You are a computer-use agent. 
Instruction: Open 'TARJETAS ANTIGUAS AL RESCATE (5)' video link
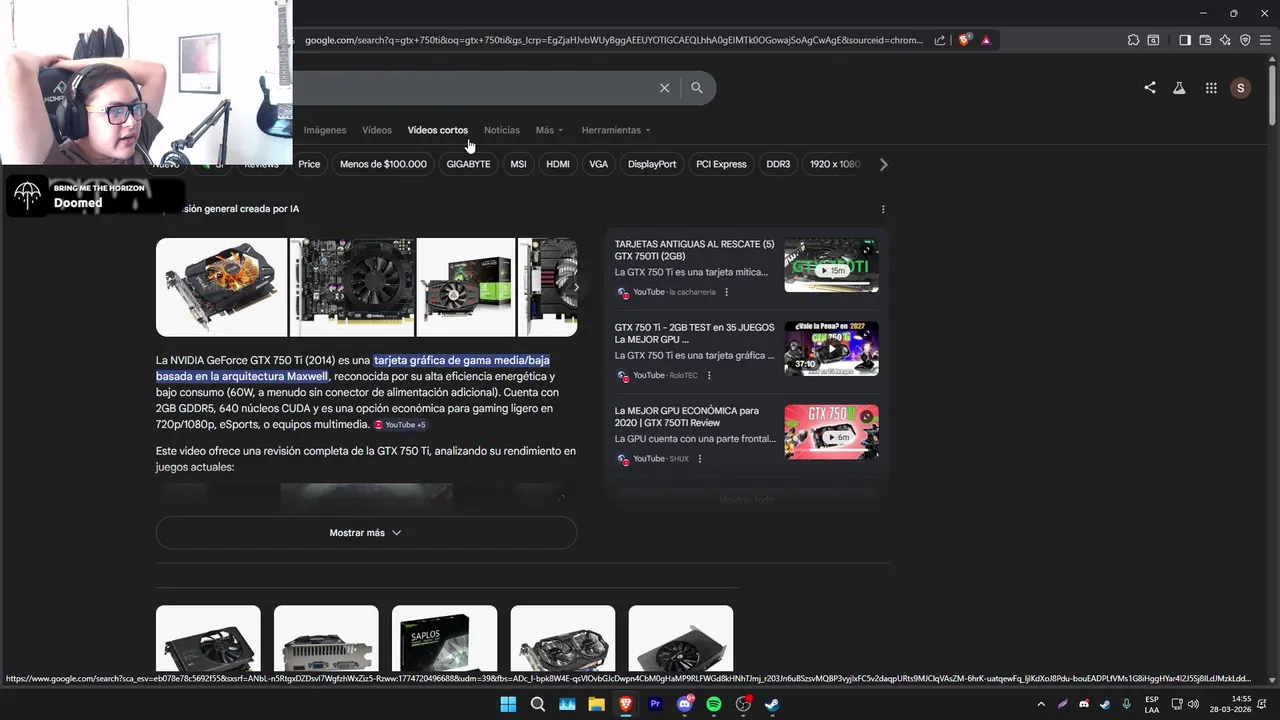[x=694, y=250]
